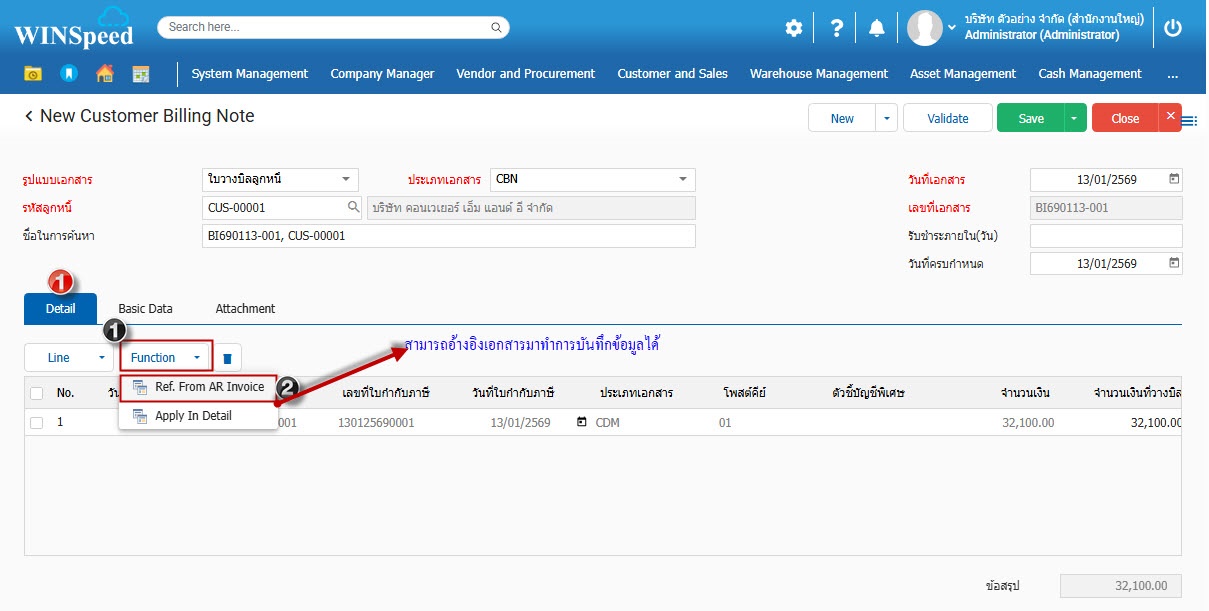This screenshot has width=1209, height=611.
Task: Choose Apply In Detail menu entry
Action: pyautogui.click(x=193, y=416)
